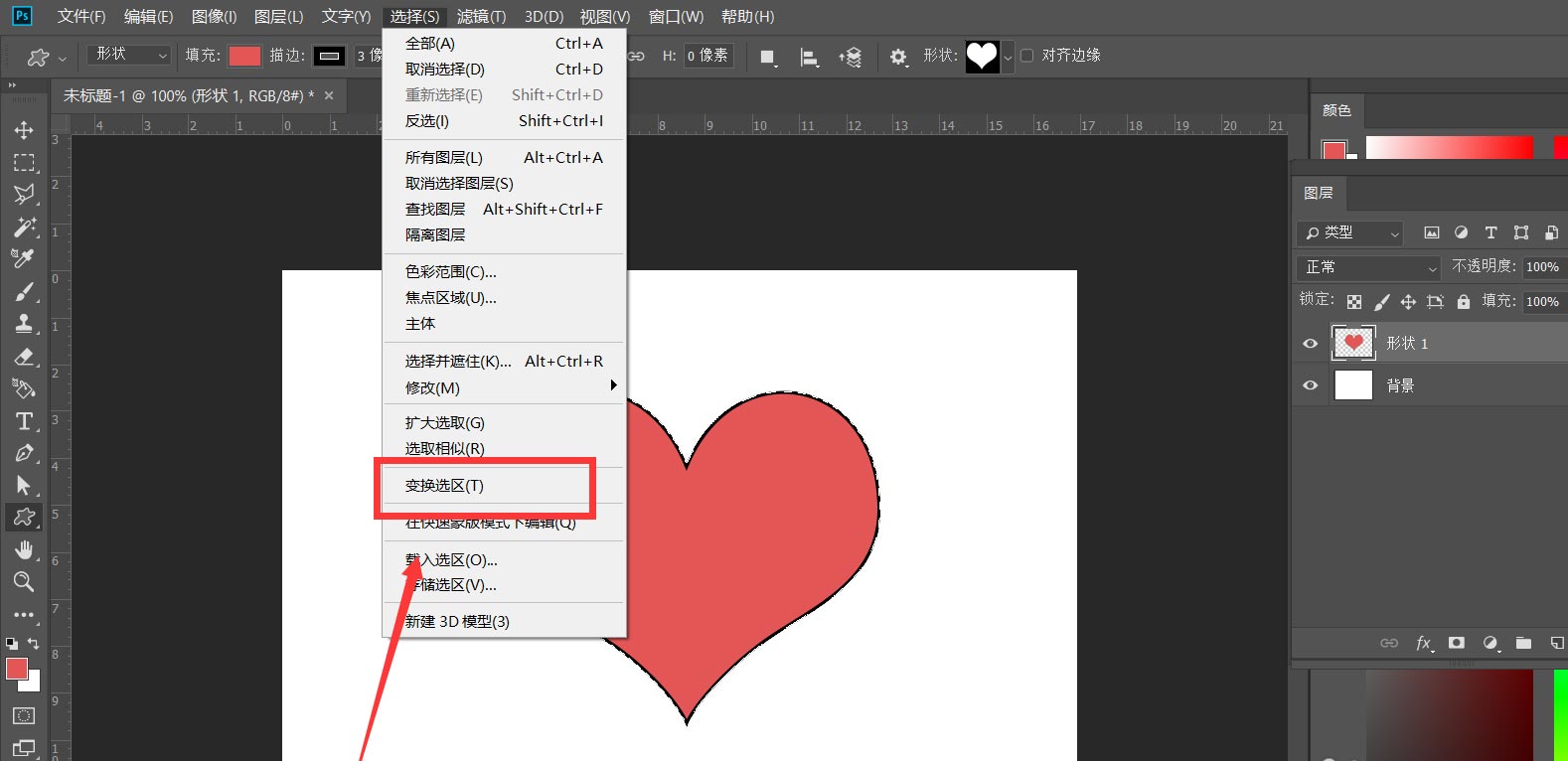The width and height of the screenshot is (1568, 761).
Task: Select the Eyedropper tool
Action: click(24, 258)
